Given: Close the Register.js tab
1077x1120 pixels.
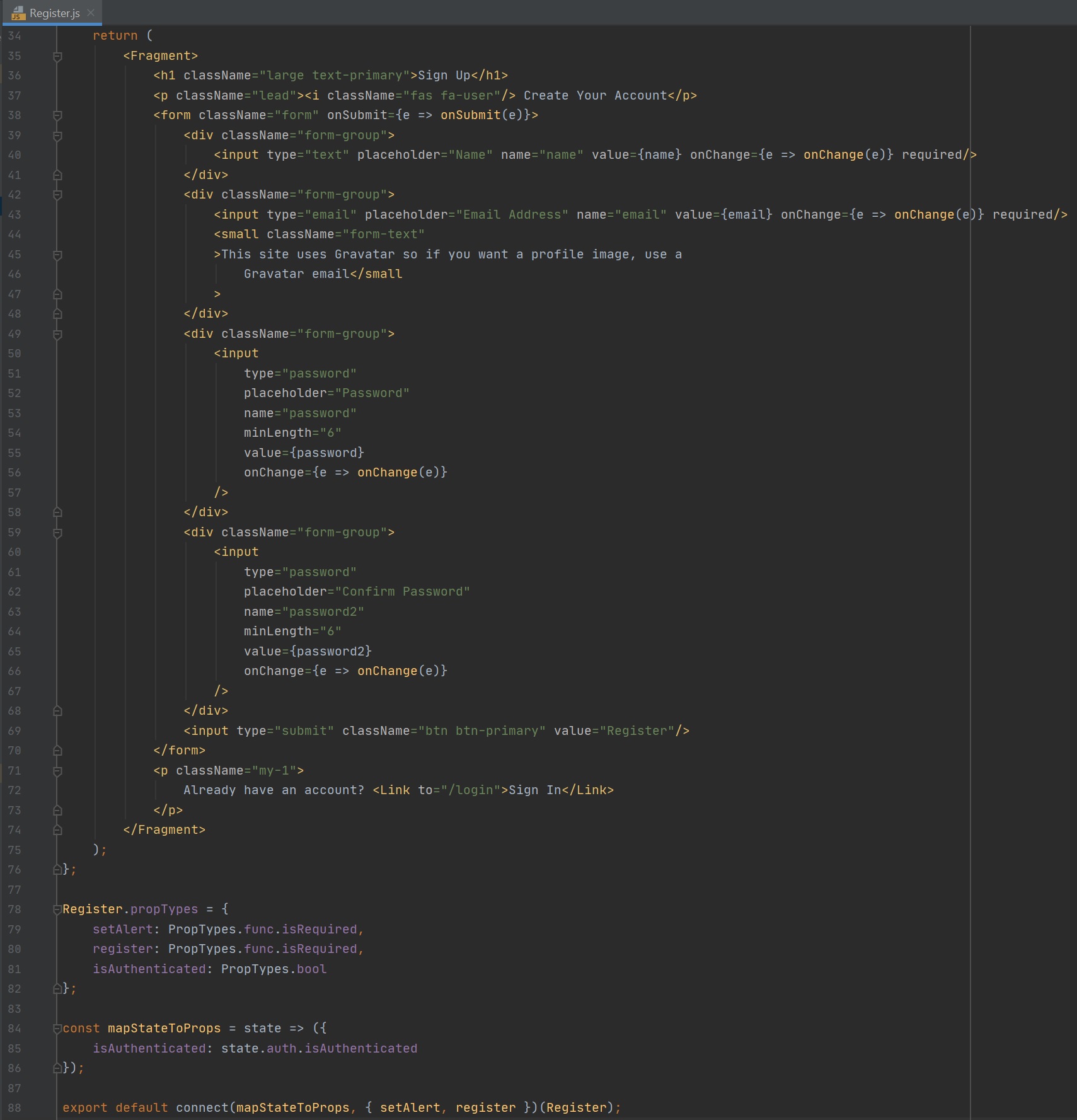Looking at the screenshot, I should [x=91, y=13].
